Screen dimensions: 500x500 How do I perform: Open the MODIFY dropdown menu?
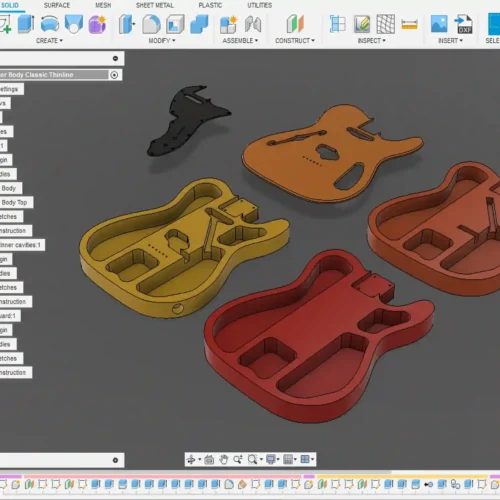click(162, 41)
